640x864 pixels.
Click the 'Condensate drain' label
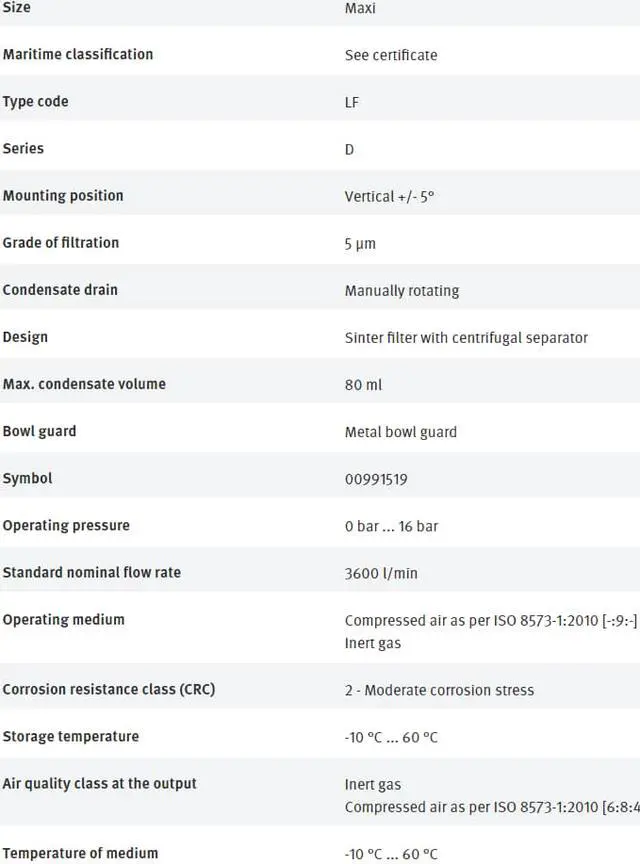60,289
